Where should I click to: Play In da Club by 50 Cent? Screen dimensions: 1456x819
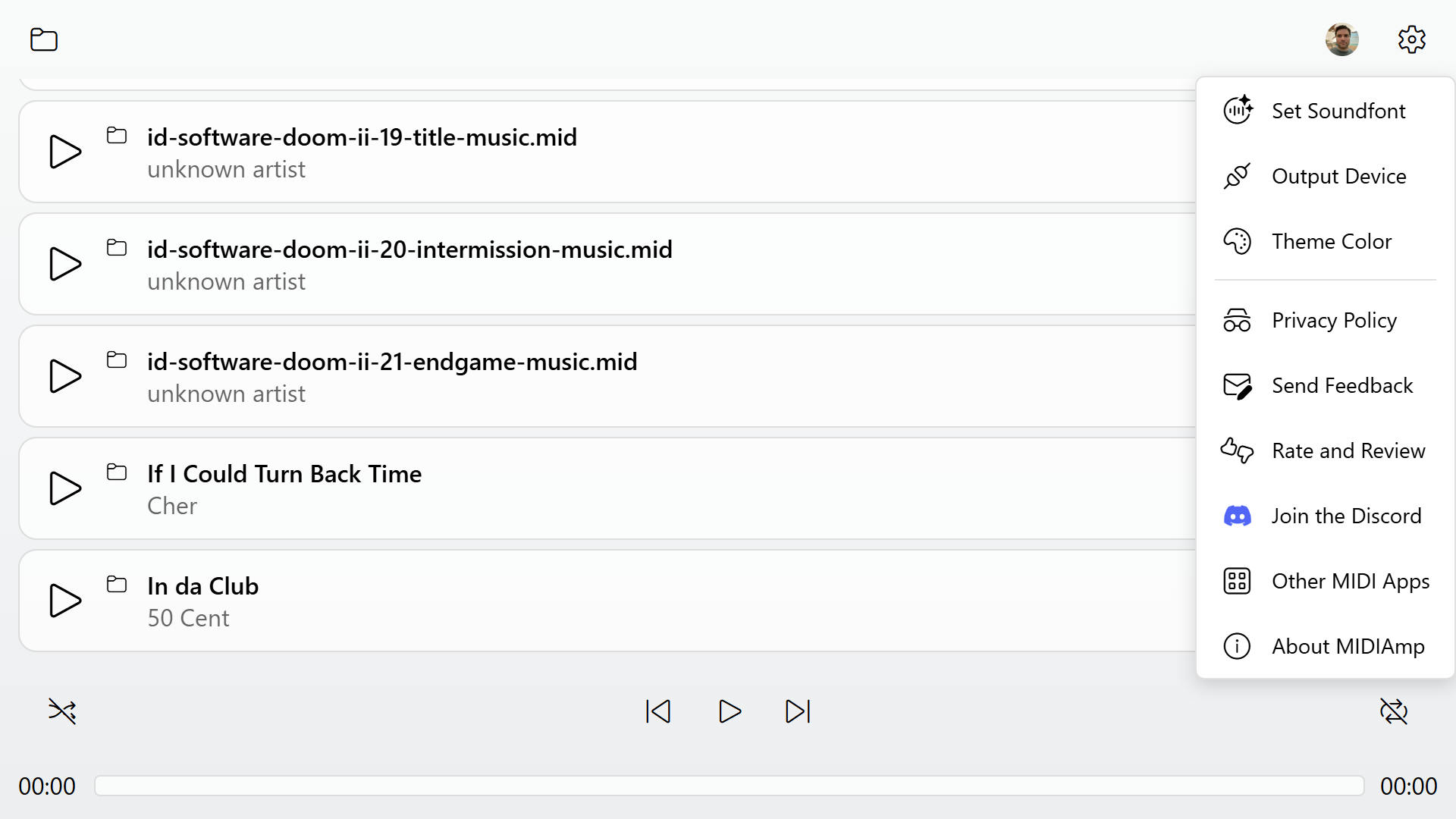click(65, 601)
